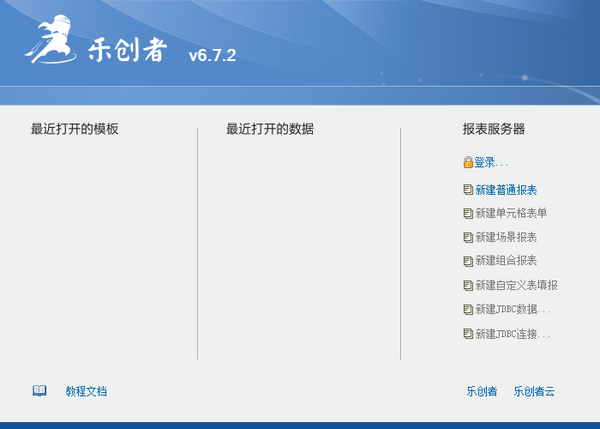The image size is (600, 429).
Task: Click the icon next to 新建单元格表单
Action: coord(468,213)
